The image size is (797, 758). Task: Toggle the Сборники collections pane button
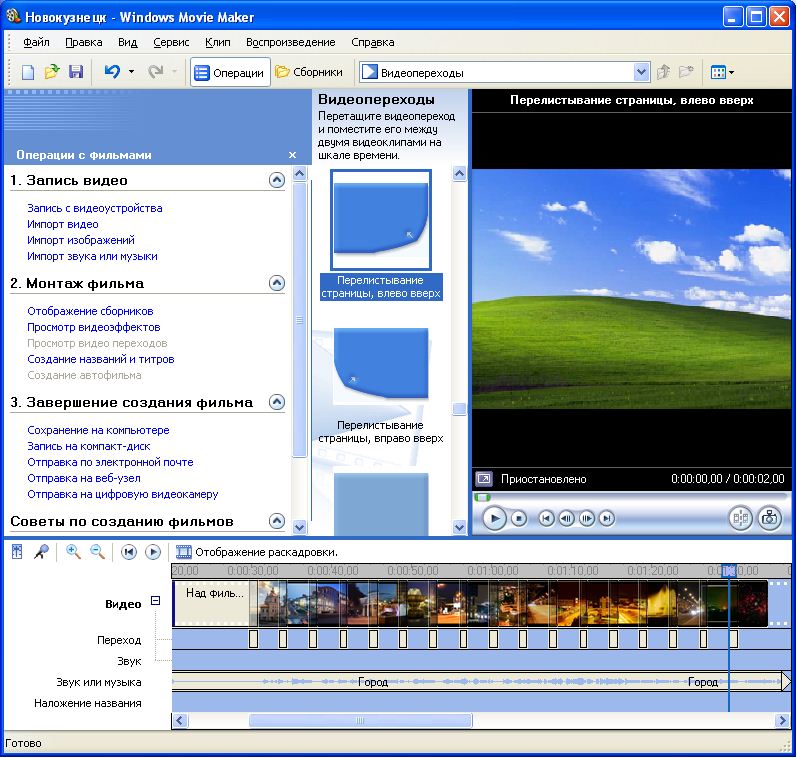pos(309,73)
